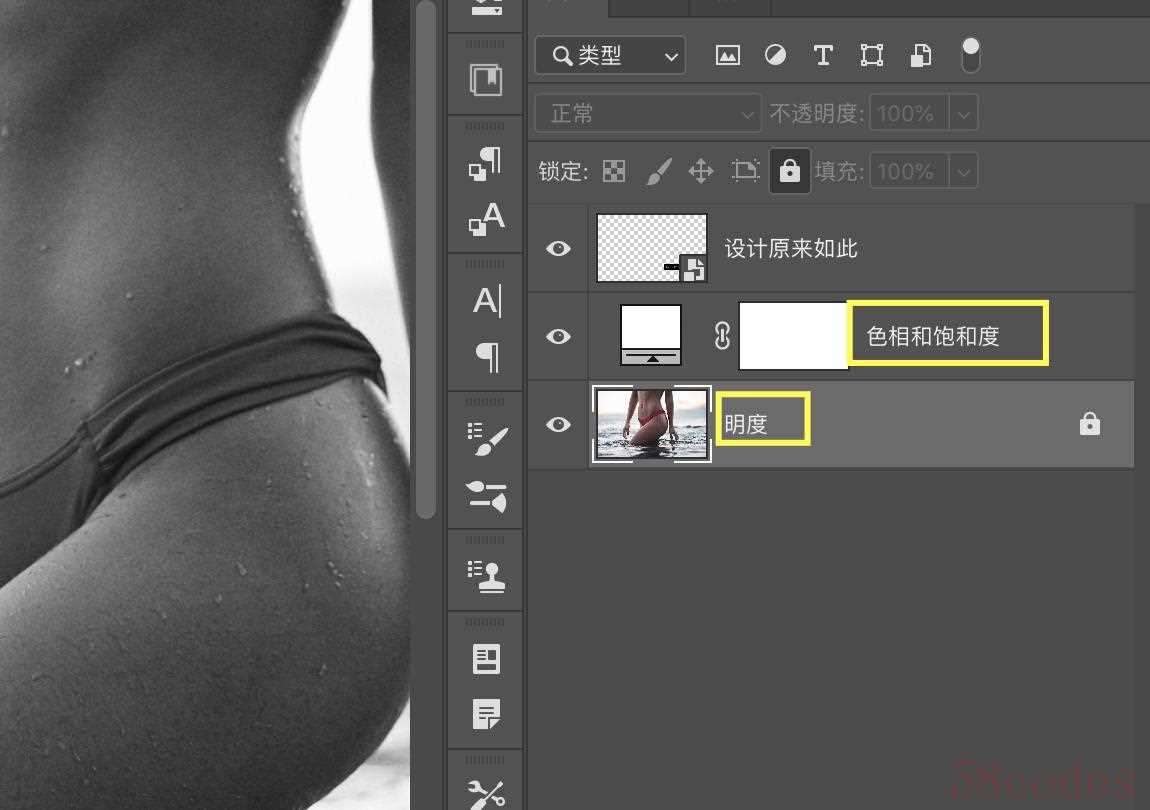Toggle the mask link chain icon
Screen dimensions: 1150x810
722,335
